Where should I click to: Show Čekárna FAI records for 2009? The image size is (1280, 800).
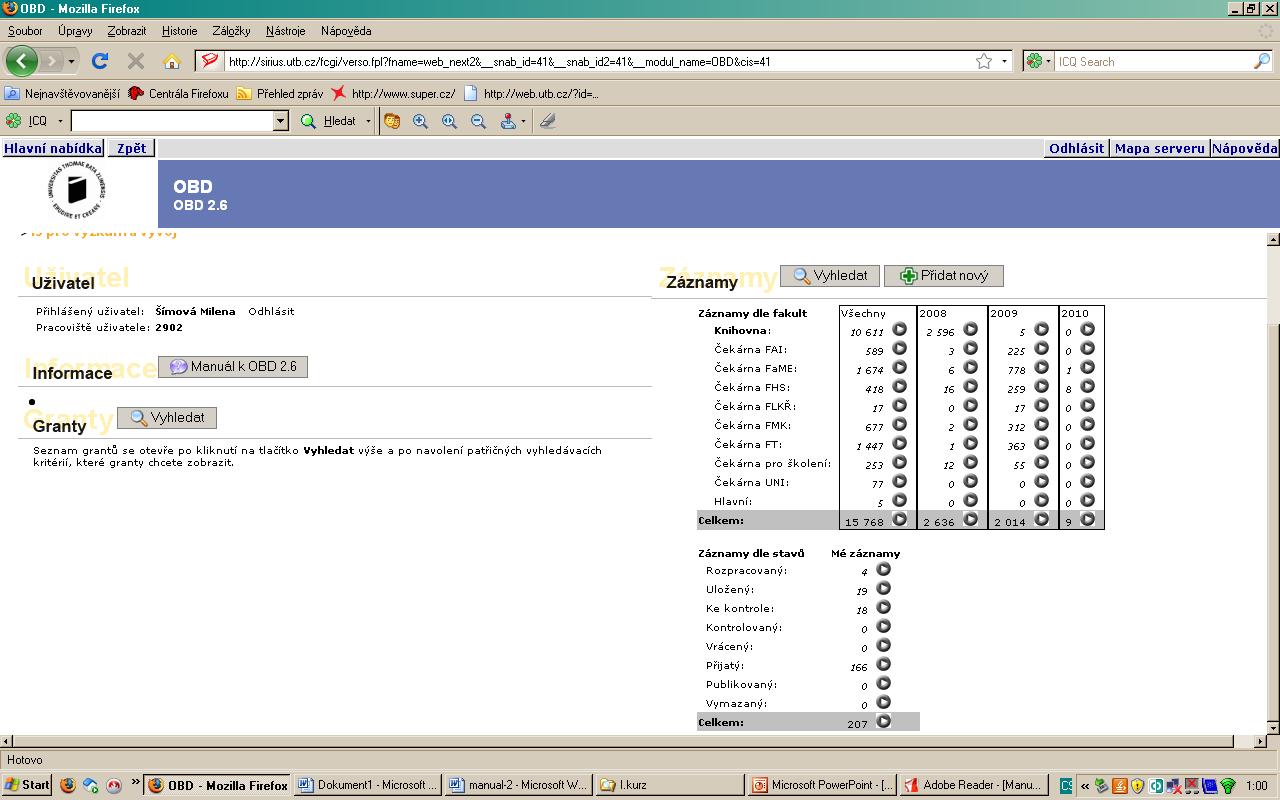(x=1041, y=348)
